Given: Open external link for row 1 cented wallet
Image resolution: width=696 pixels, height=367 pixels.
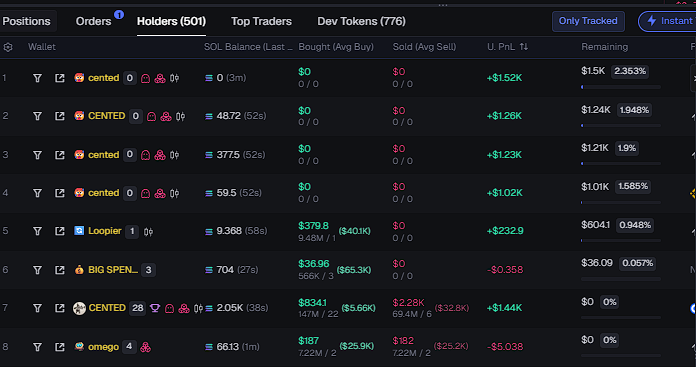Looking at the screenshot, I should tap(59, 78).
